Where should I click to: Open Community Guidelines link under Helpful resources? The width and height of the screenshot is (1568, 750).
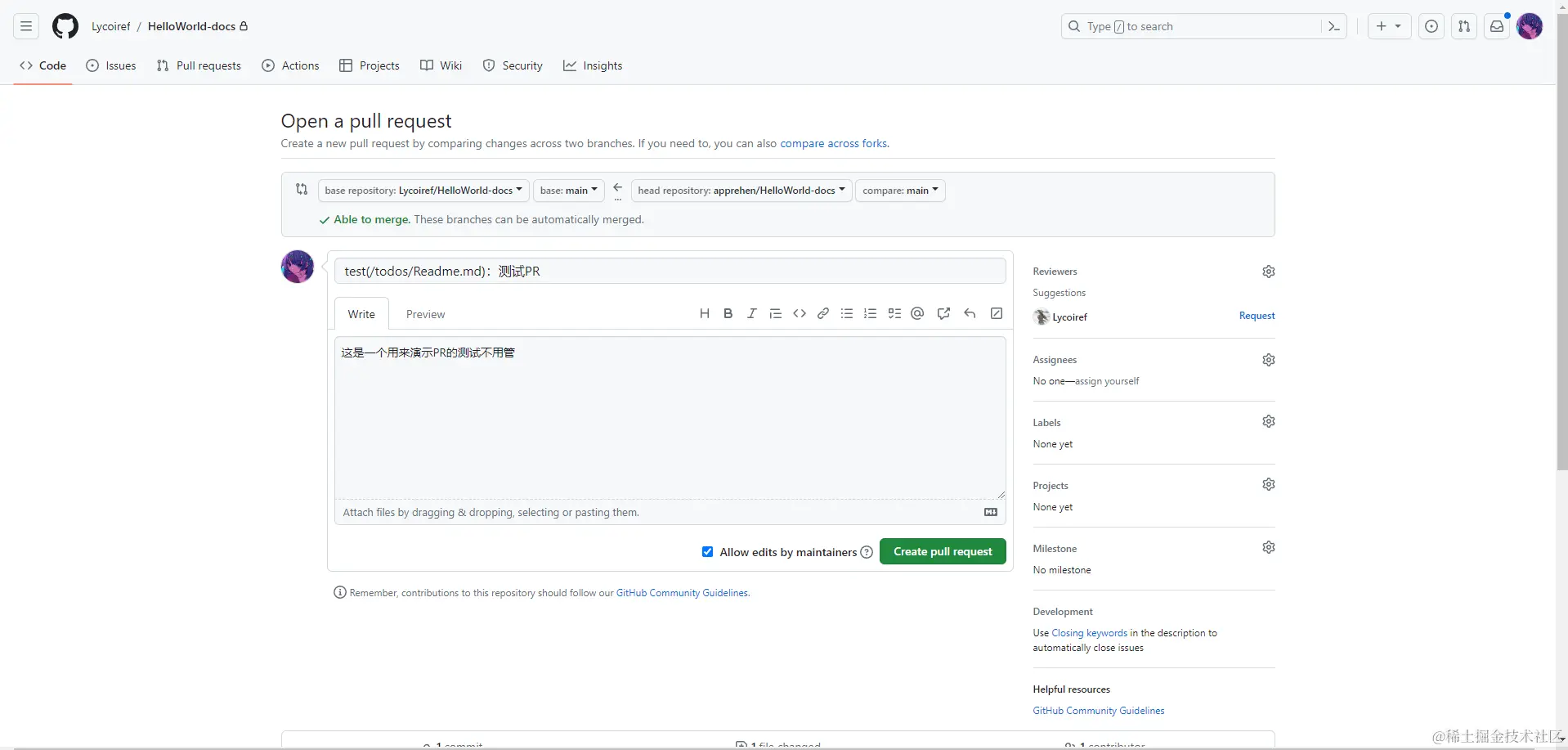point(1098,711)
